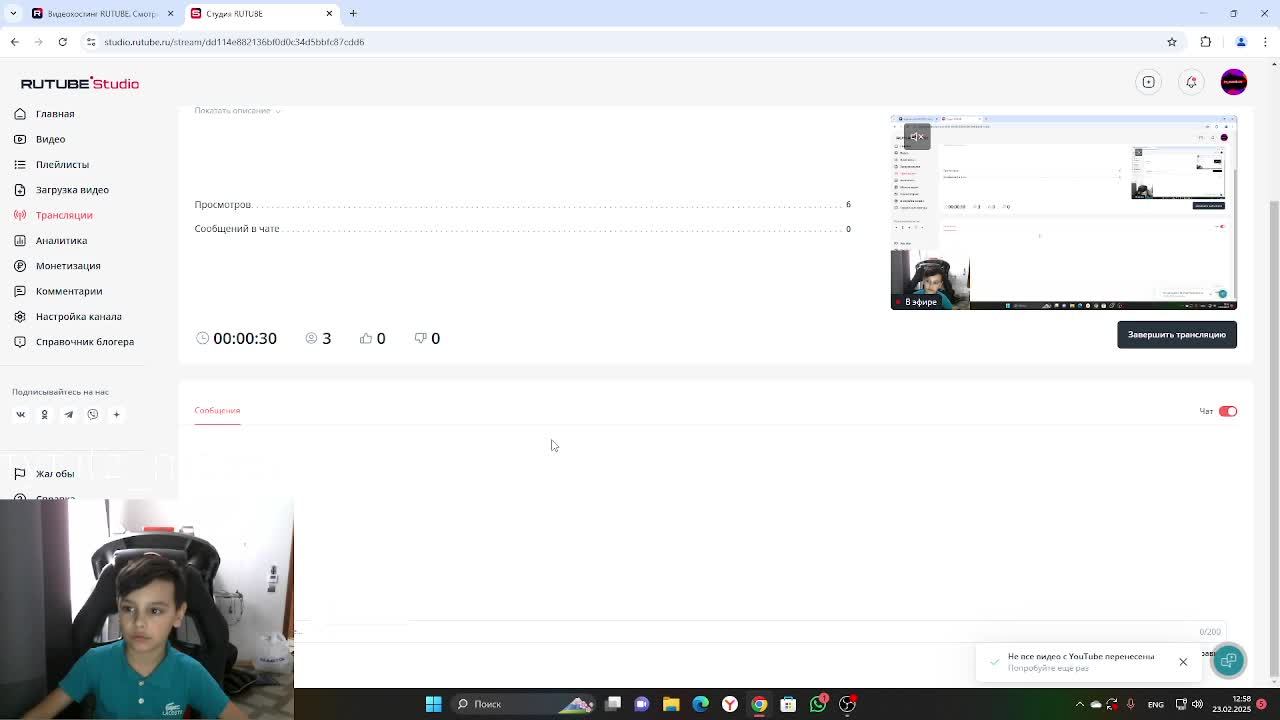Open the channel avatar menu
Viewport: 1280px width, 720px height.
click(1234, 82)
